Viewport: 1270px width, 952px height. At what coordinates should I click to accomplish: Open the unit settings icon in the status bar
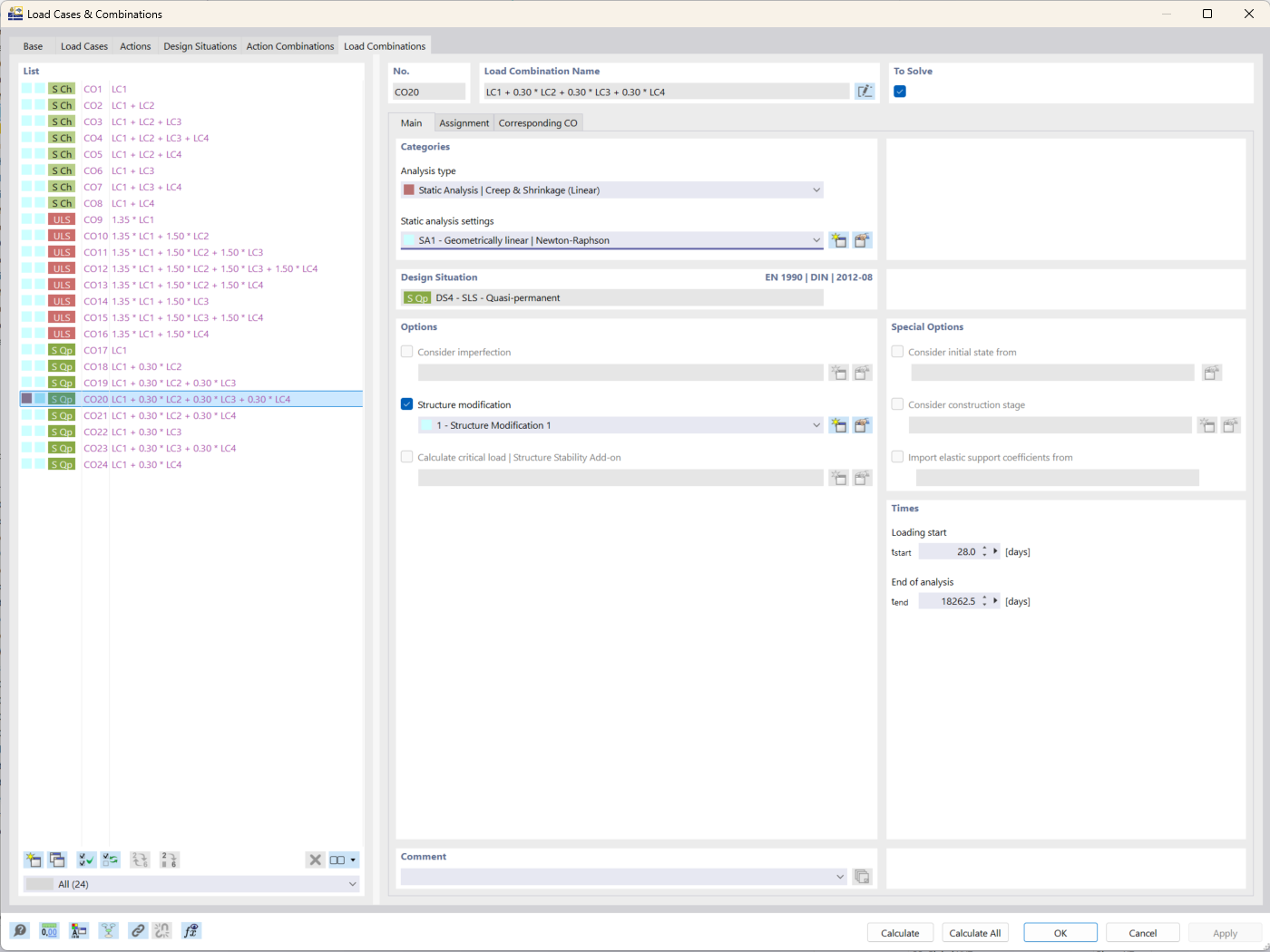click(x=49, y=930)
